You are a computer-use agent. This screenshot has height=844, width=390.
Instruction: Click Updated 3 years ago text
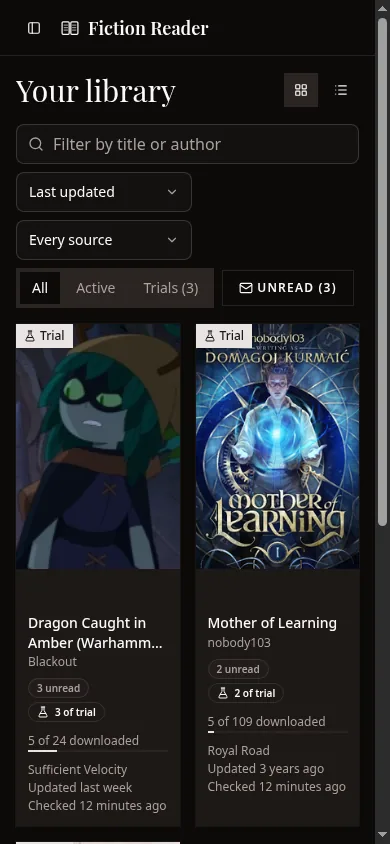tap(266, 769)
